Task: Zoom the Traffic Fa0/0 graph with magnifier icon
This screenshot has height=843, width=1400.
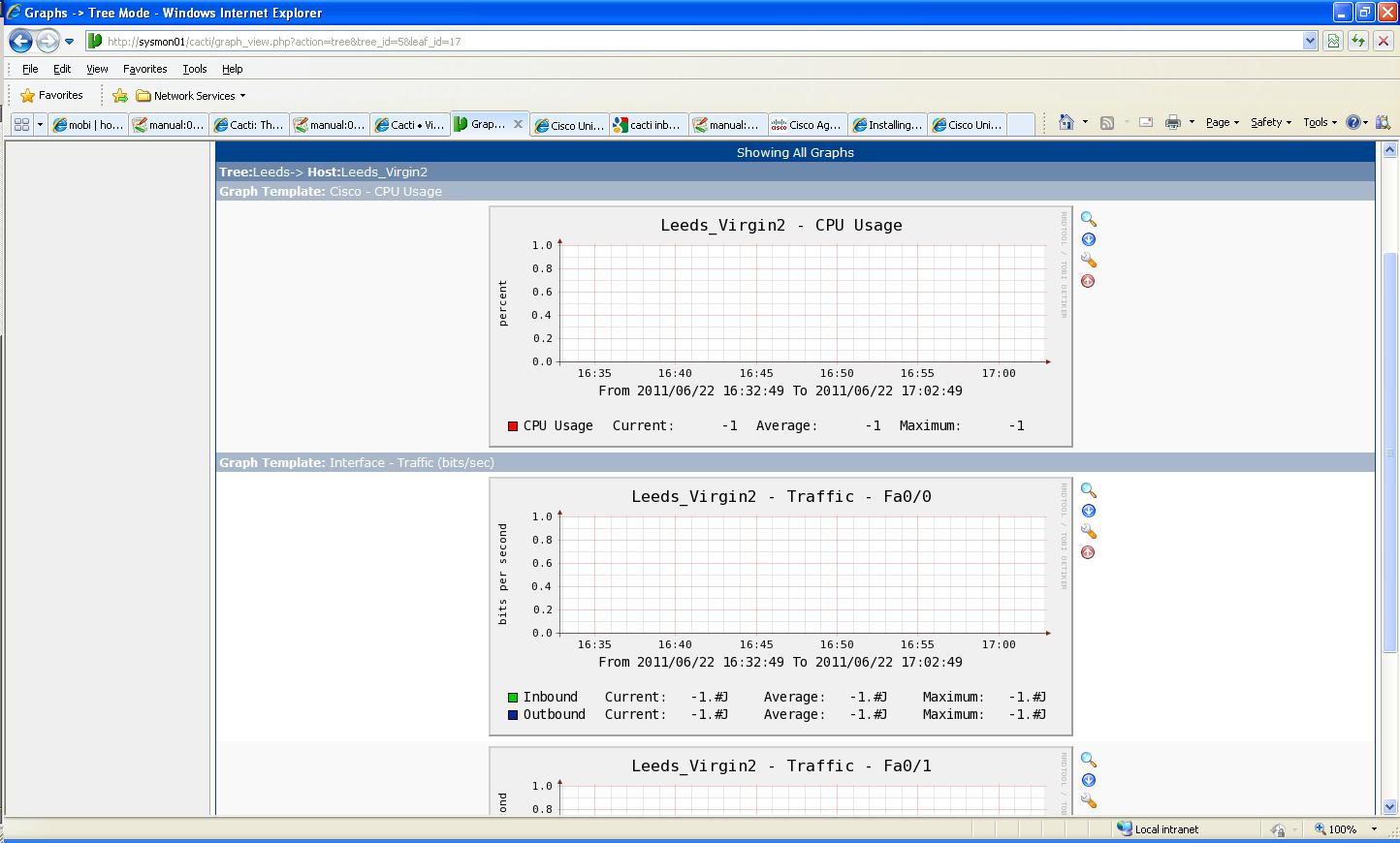Action: [x=1089, y=490]
